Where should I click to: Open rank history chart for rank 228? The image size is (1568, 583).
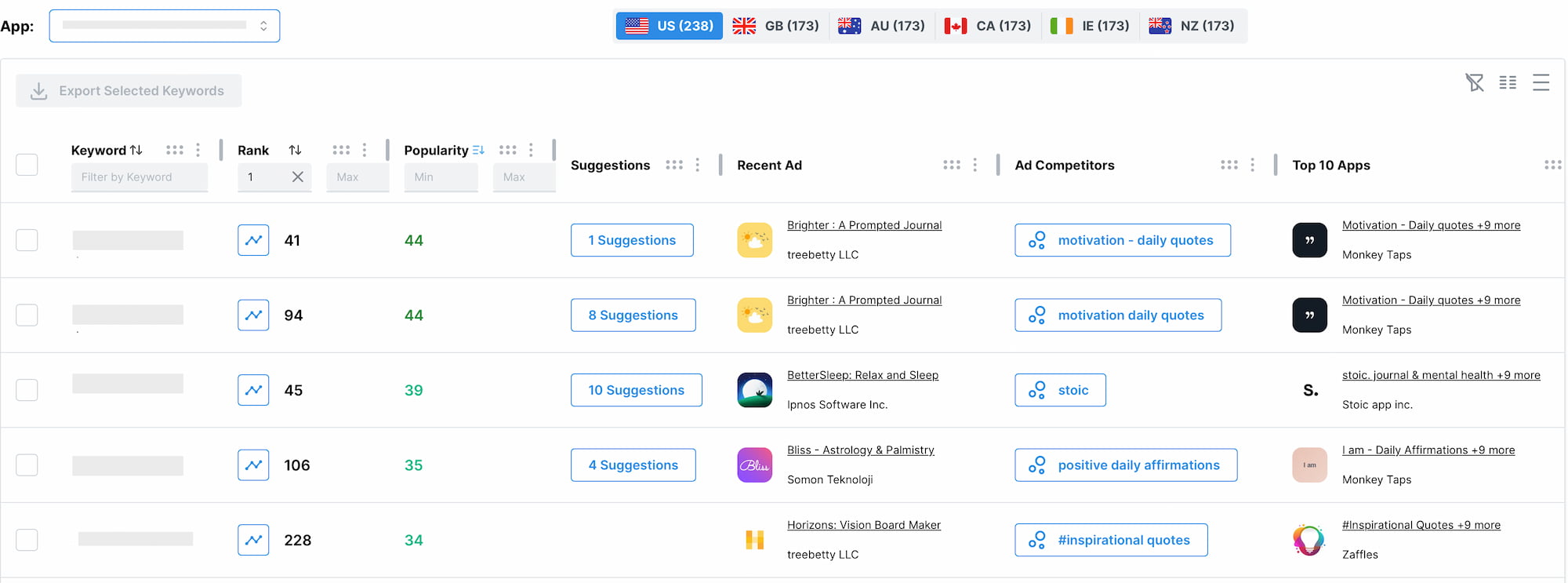tap(253, 540)
